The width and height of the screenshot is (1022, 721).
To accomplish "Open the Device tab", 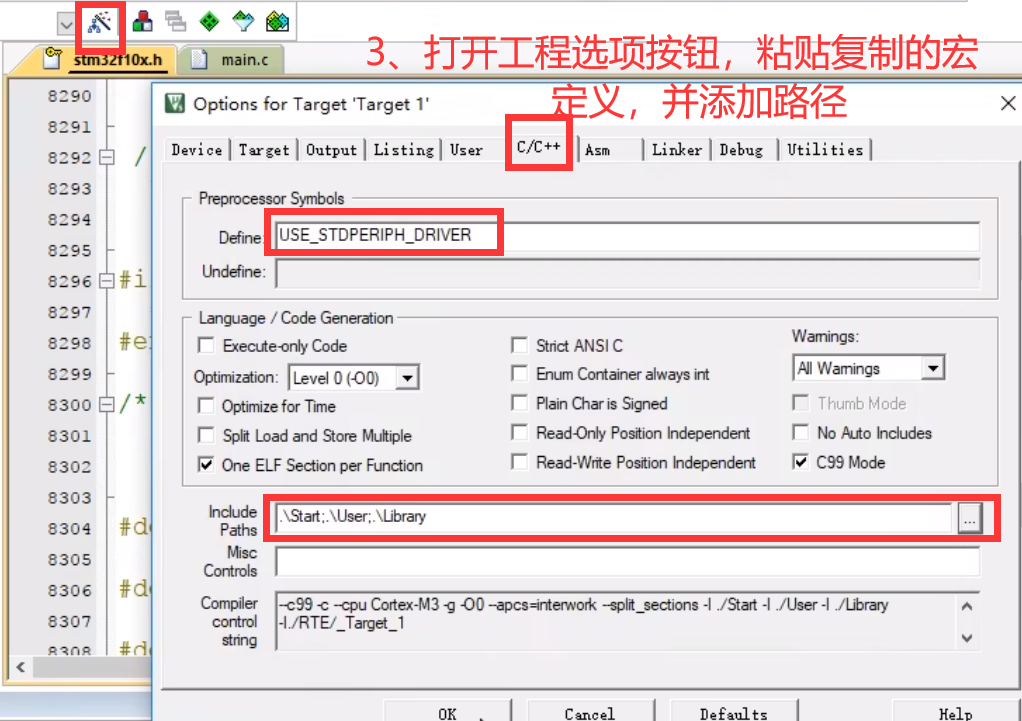I will click(197, 150).
